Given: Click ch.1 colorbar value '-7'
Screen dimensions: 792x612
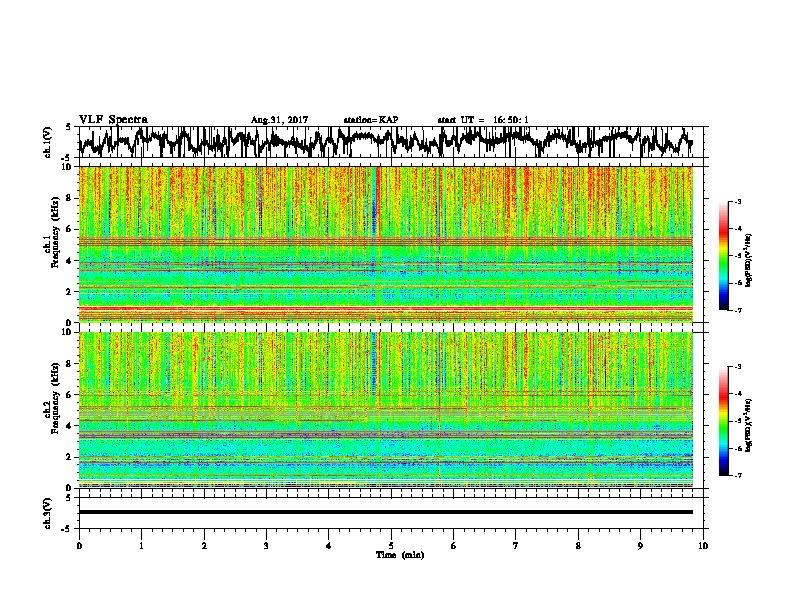Looking at the screenshot, I should tap(738, 310).
